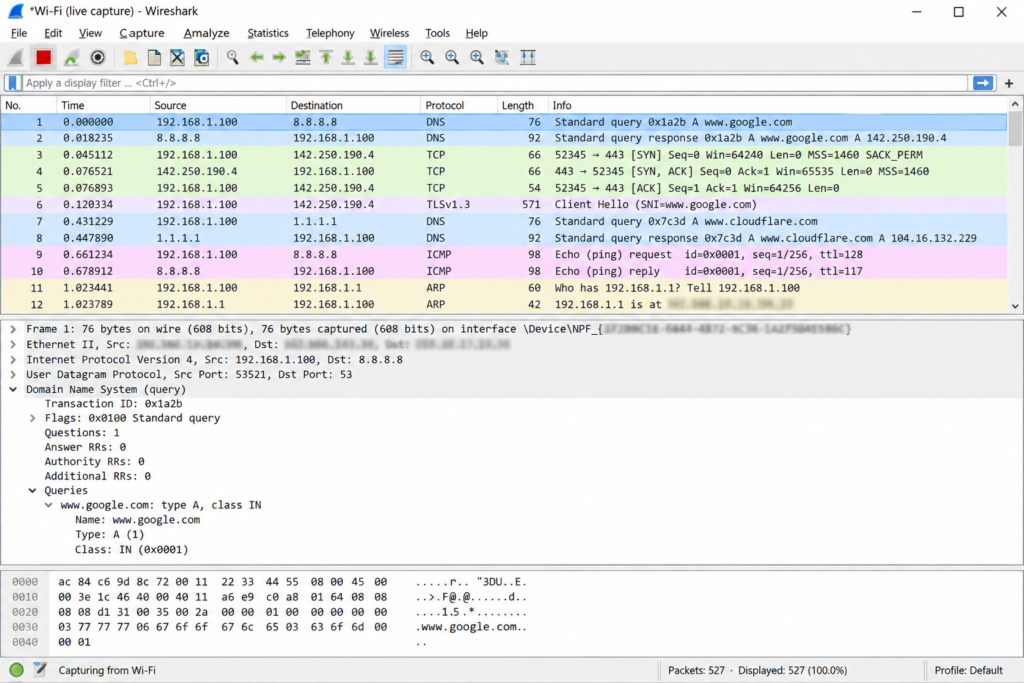
Task: Open the Telephony menu
Action: click(x=330, y=33)
